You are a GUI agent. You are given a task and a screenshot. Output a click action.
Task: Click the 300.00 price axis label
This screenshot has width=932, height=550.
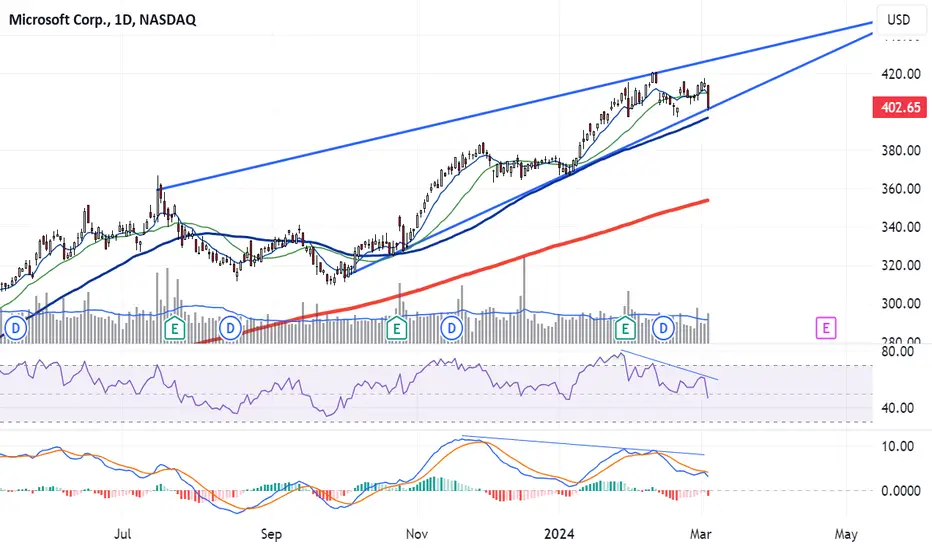coord(900,303)
